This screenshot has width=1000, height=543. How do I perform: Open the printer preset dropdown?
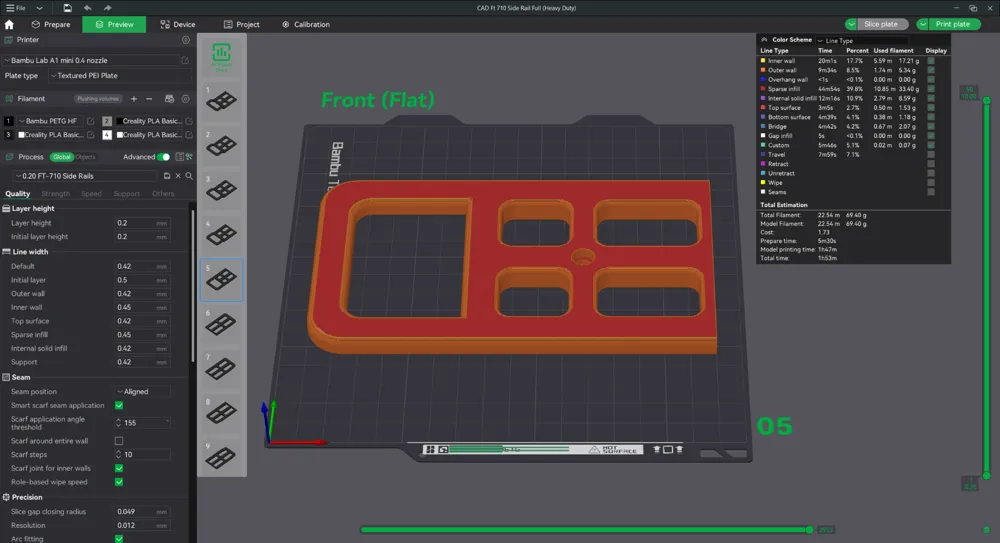[91, 60]
